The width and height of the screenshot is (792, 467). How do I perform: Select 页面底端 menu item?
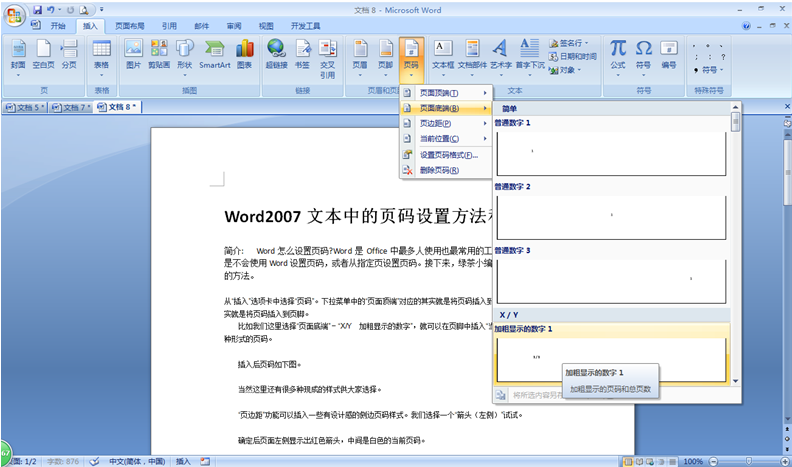coord(446,108)
